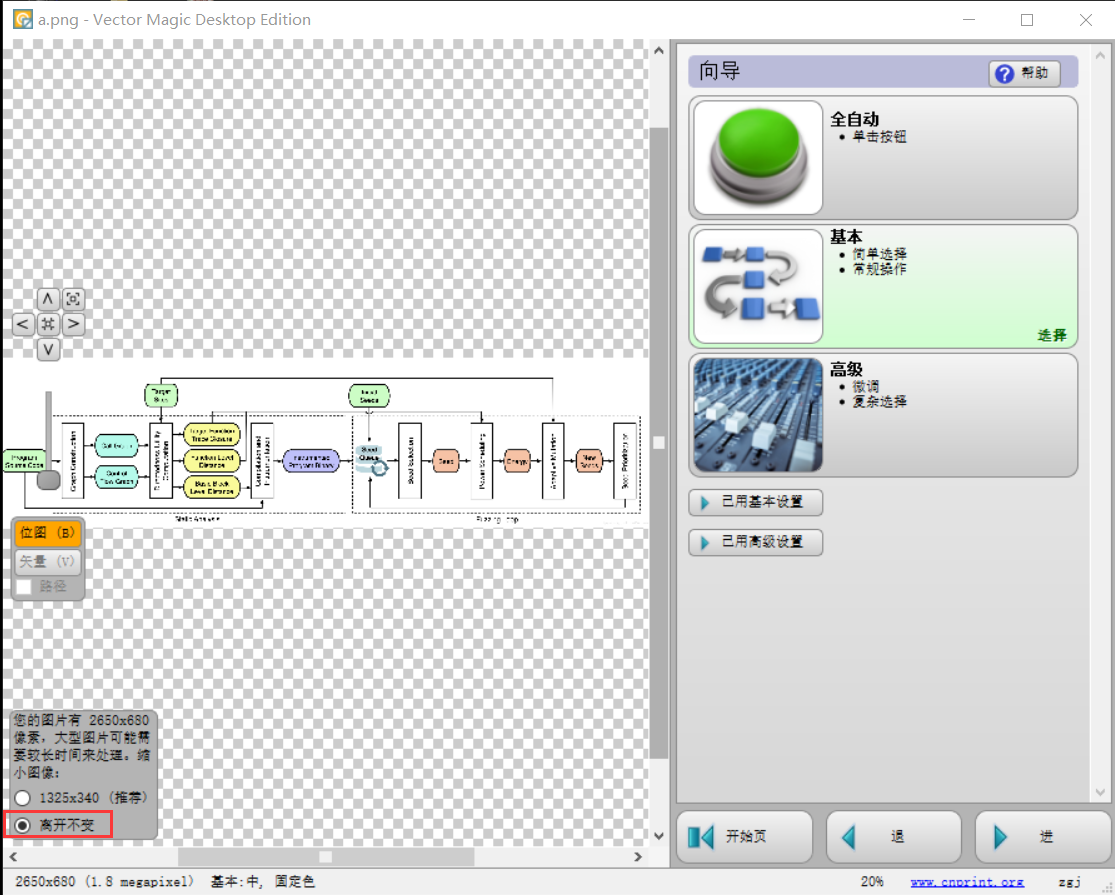Click horizontal scroll right arrow
The width and height of the screenshot is (1115, 895).
tap(638, 857)
